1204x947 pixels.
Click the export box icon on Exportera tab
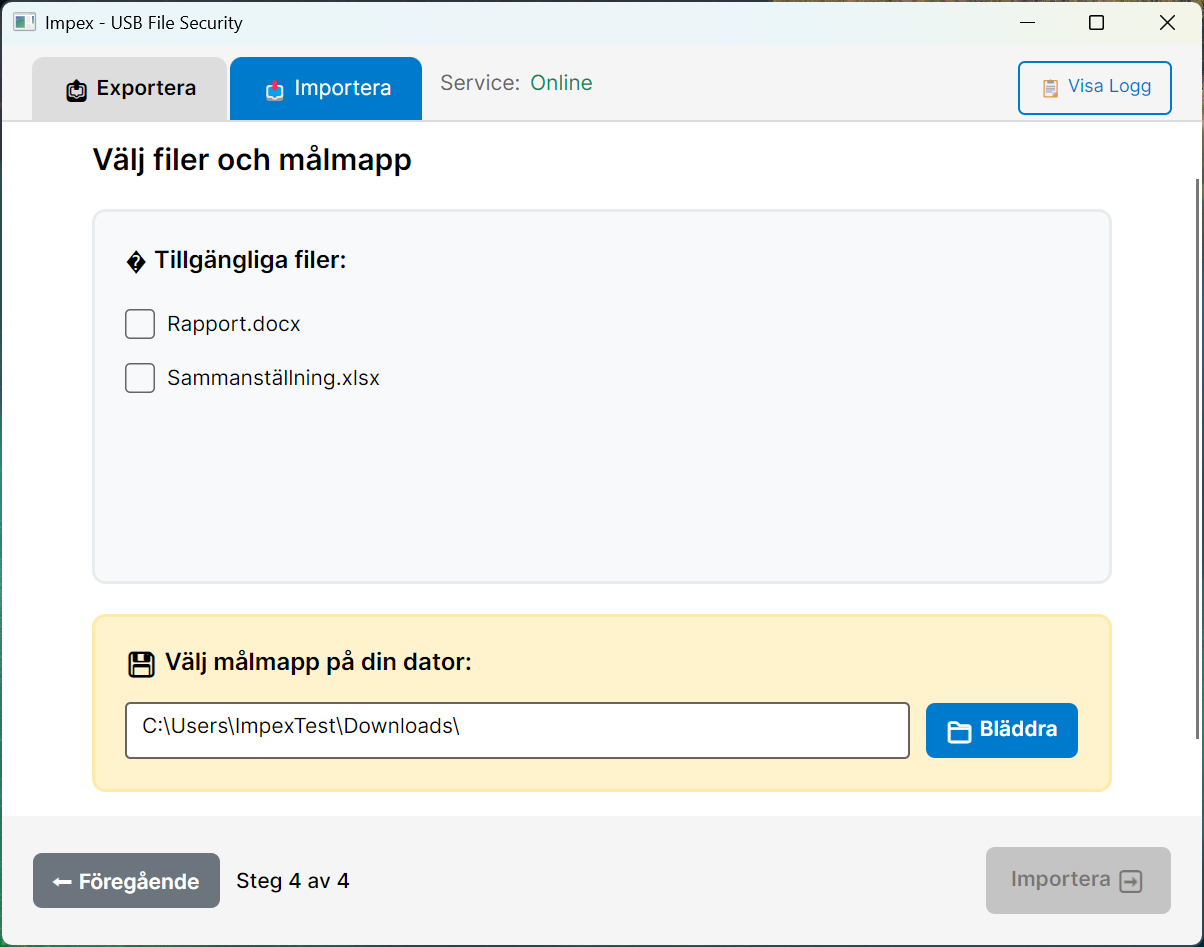coord(77,90)
